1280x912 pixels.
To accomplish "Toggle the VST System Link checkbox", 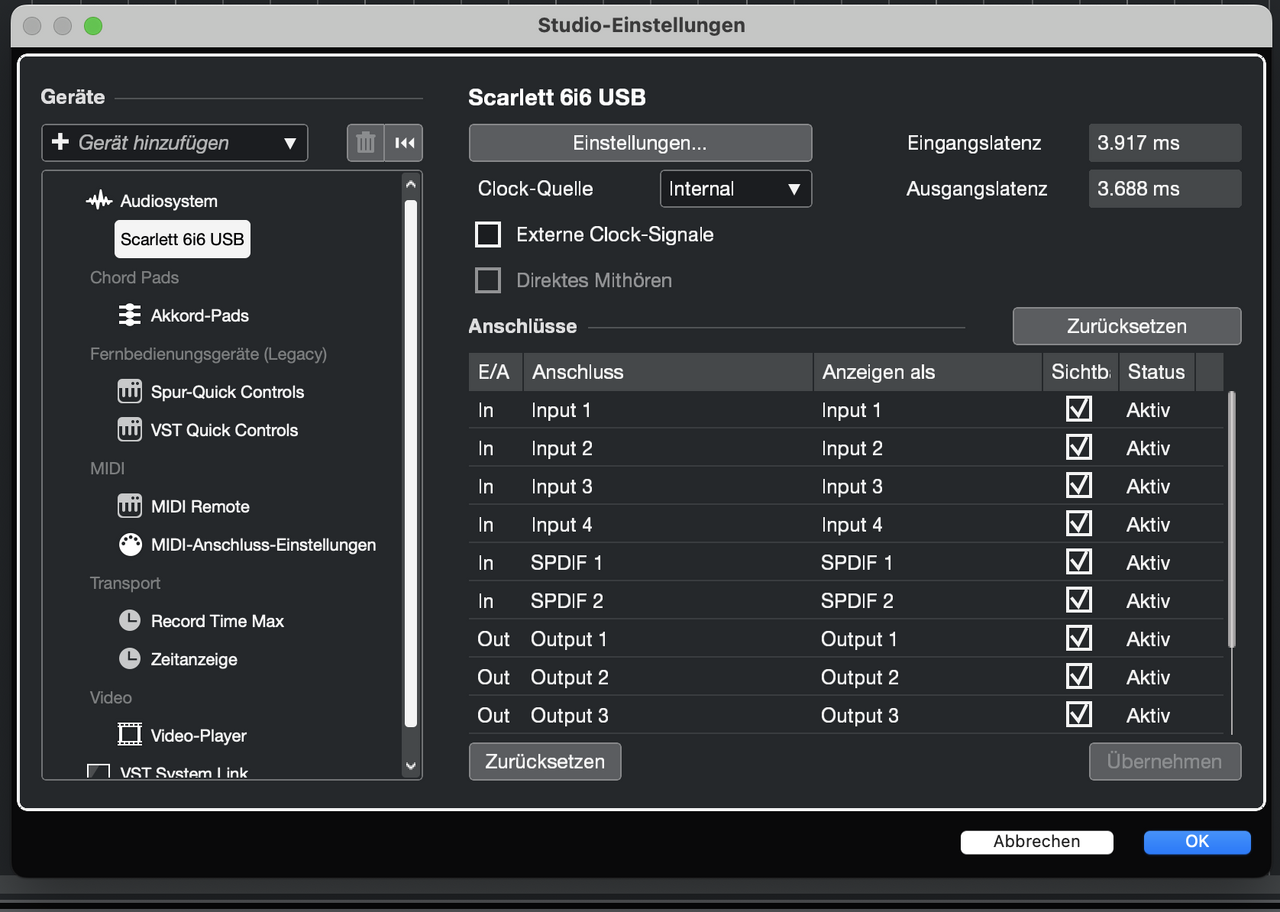I will [98, 772].
